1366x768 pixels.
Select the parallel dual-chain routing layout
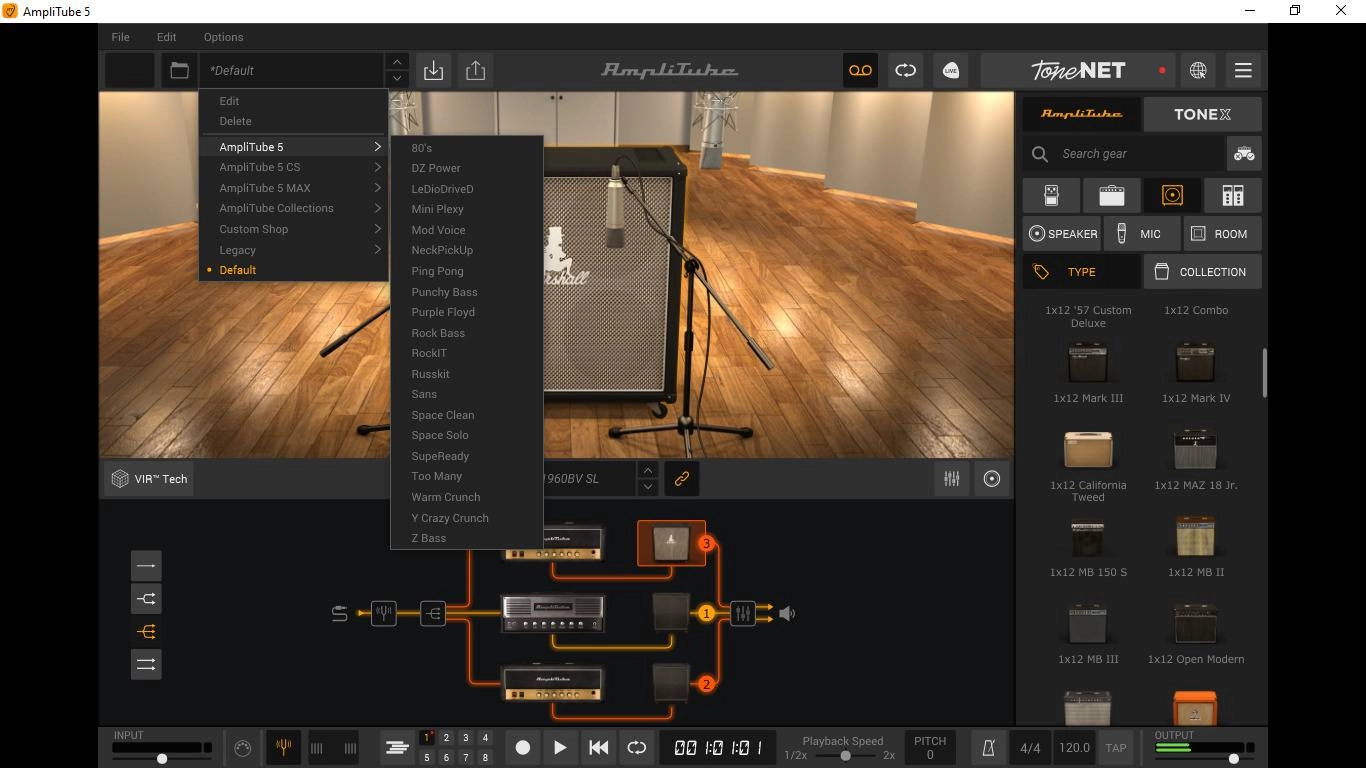146,665
